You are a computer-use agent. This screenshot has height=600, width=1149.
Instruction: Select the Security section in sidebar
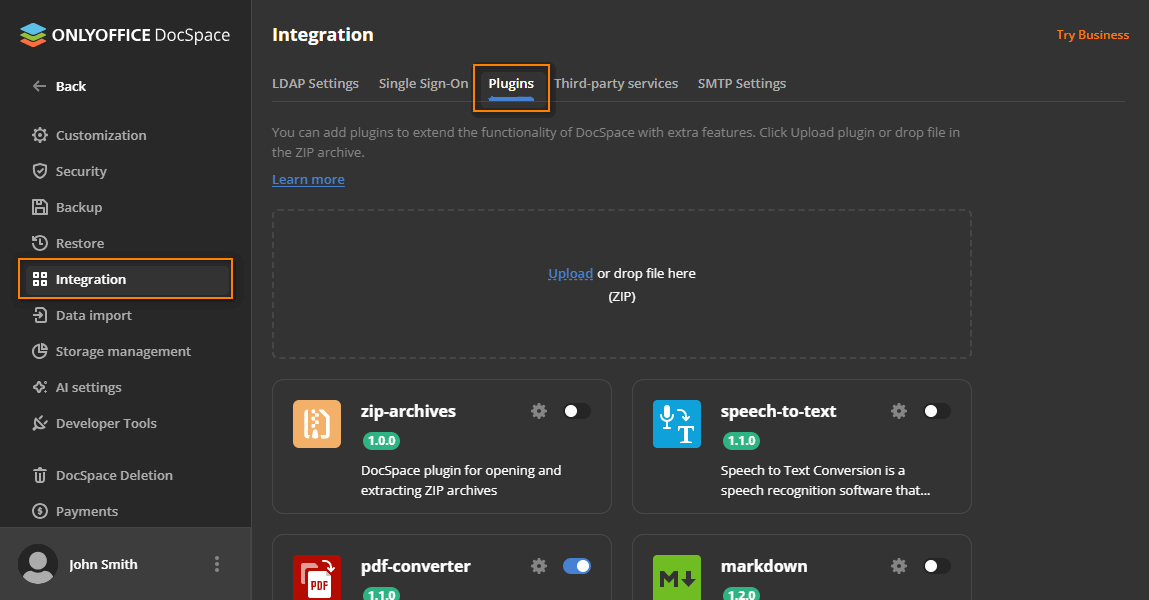pos(80,170)
